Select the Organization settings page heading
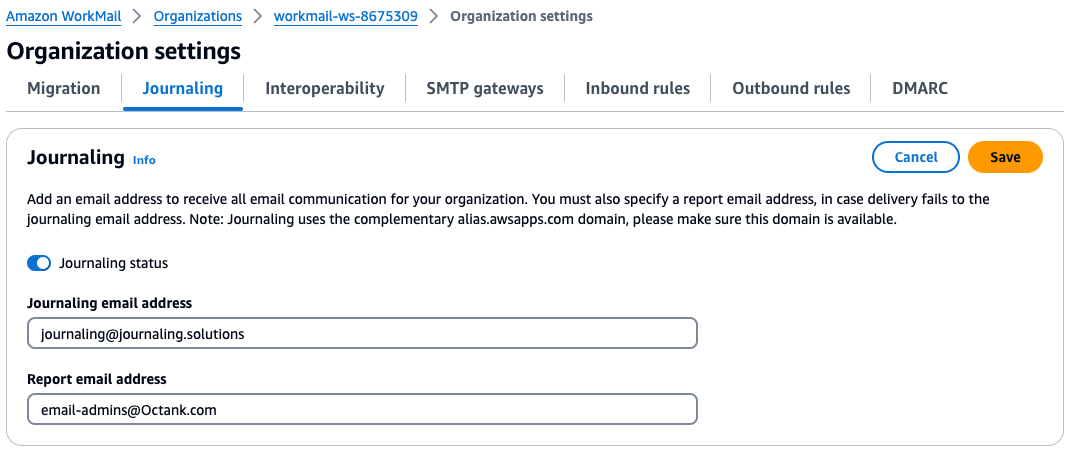The image size is (1070, 456). 124,51
